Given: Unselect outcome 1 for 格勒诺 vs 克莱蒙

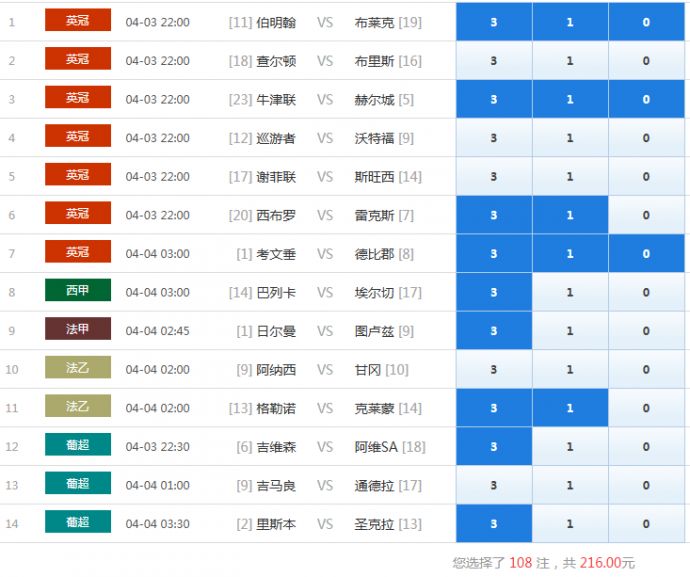Looking at the screenshot, I should pyautogui.click(x=570, y=408).
